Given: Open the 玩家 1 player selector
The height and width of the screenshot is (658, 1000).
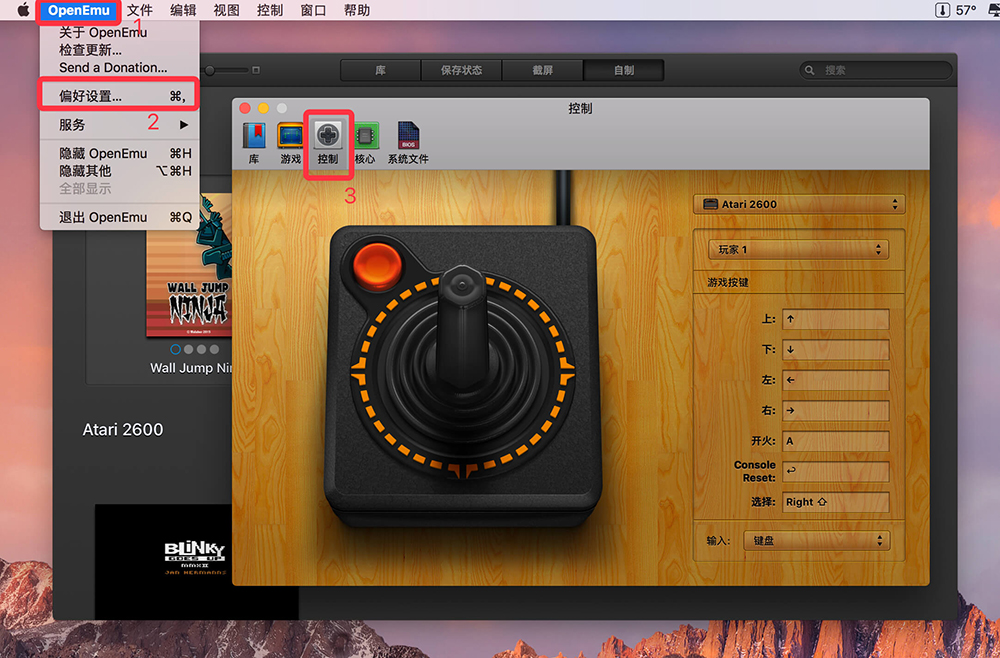Looking at the screenshot, I should click(x=798, y=249).
